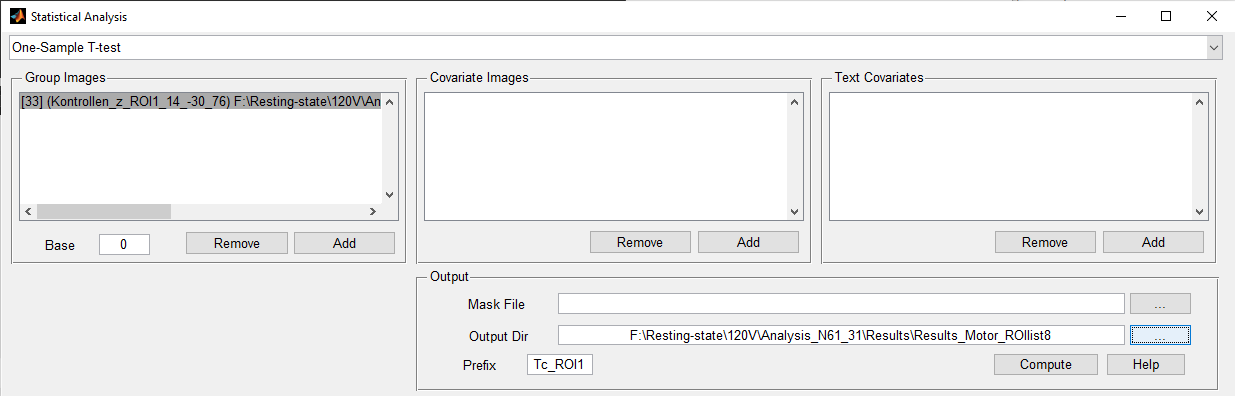This screenshot has height=396, width=1235.
Task: Click Covariate Images list scroll up arrow
Action: click(795, 101)
